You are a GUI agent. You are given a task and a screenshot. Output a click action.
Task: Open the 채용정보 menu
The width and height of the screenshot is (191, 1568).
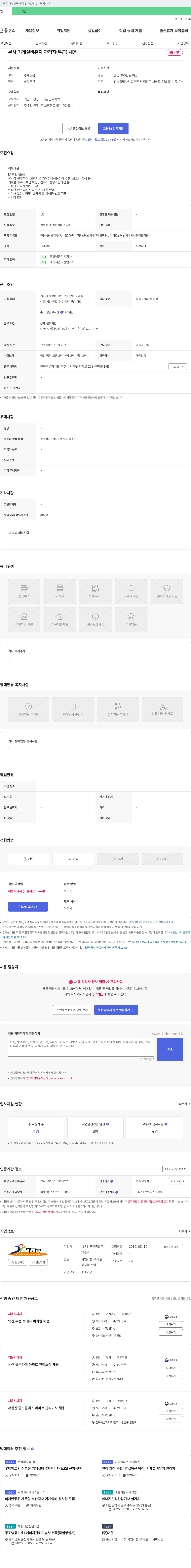coord(32,30)
